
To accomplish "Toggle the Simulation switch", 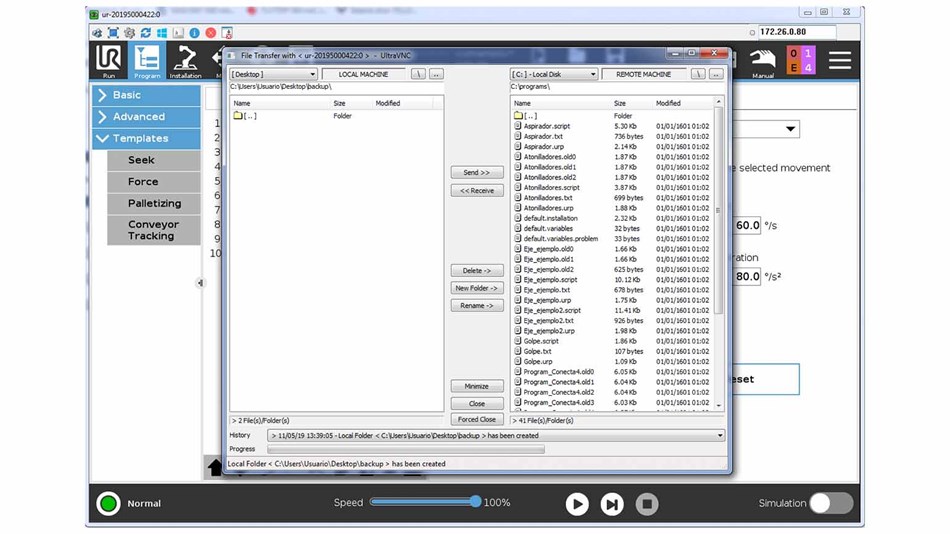I will click(830, 503).
